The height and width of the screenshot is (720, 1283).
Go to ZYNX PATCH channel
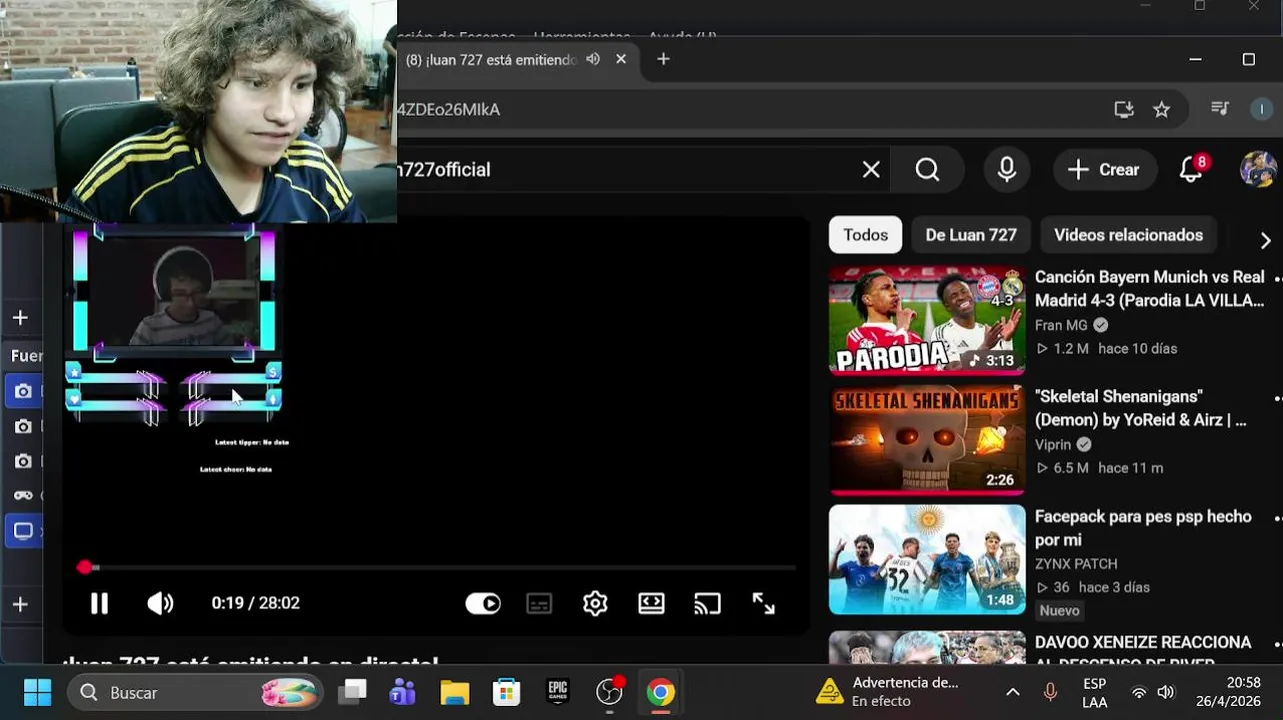(x=1076, y=564)
